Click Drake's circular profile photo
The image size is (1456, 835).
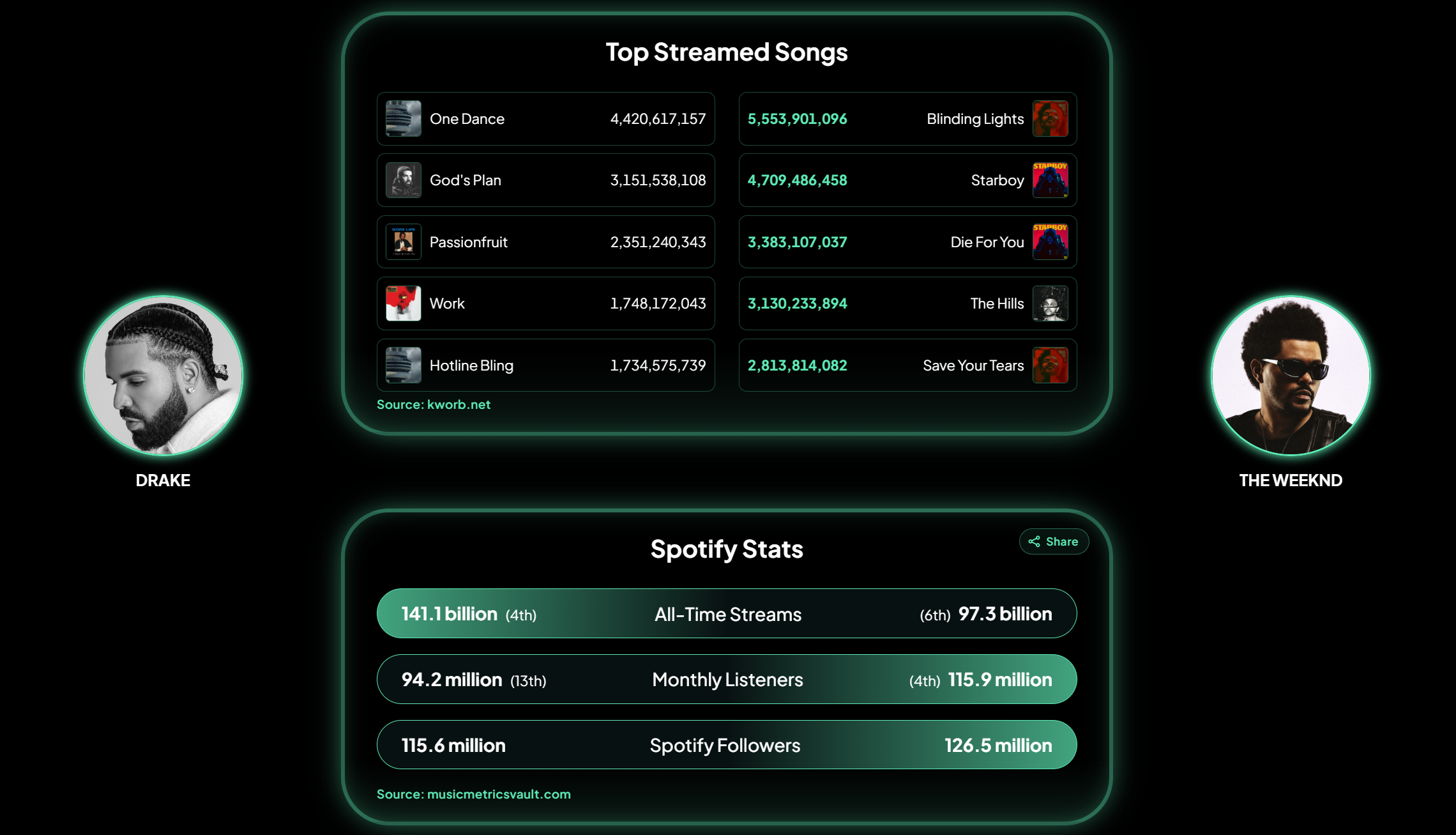tap(163, 376)
